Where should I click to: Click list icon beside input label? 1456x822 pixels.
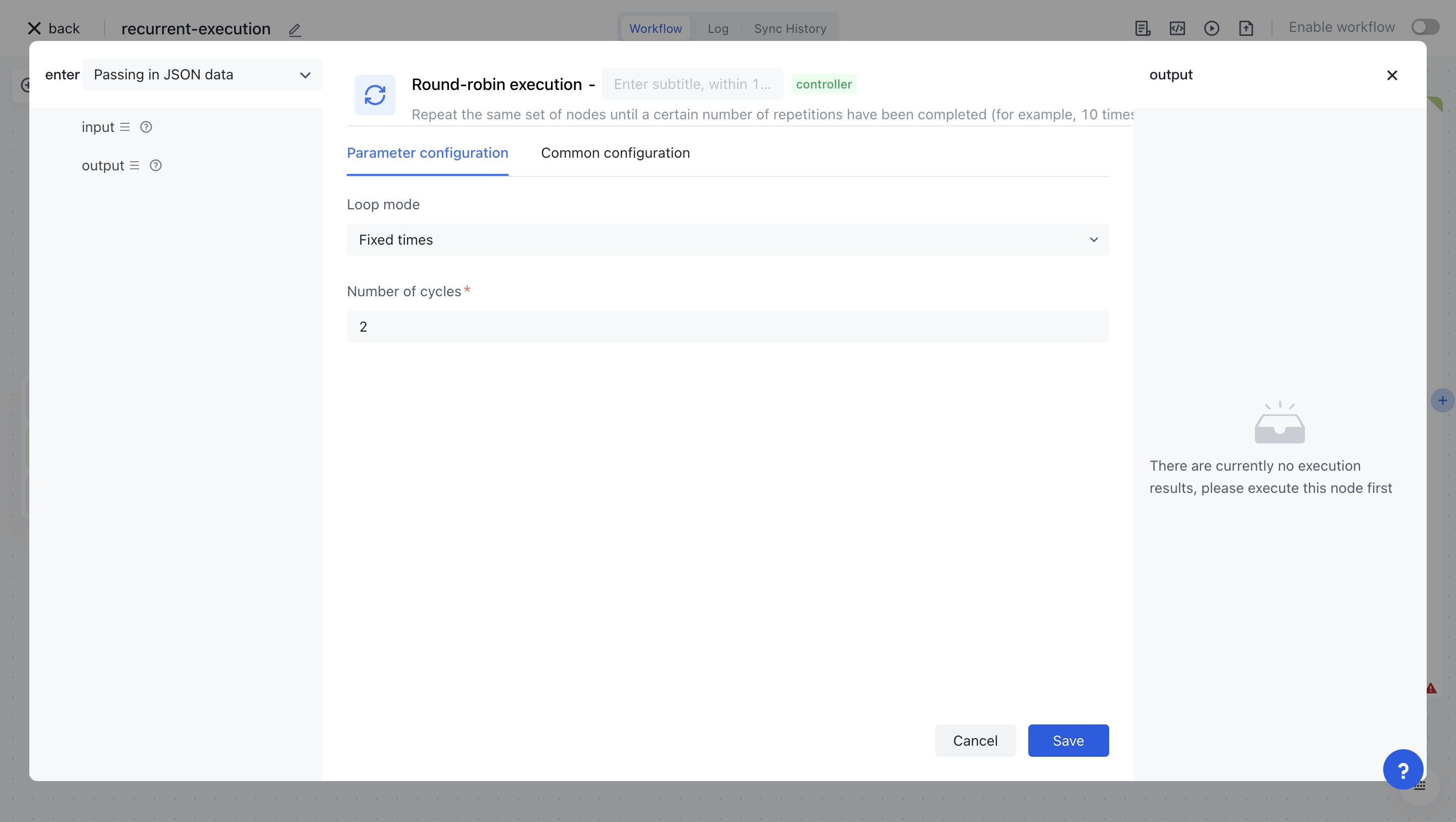(125, 127)
